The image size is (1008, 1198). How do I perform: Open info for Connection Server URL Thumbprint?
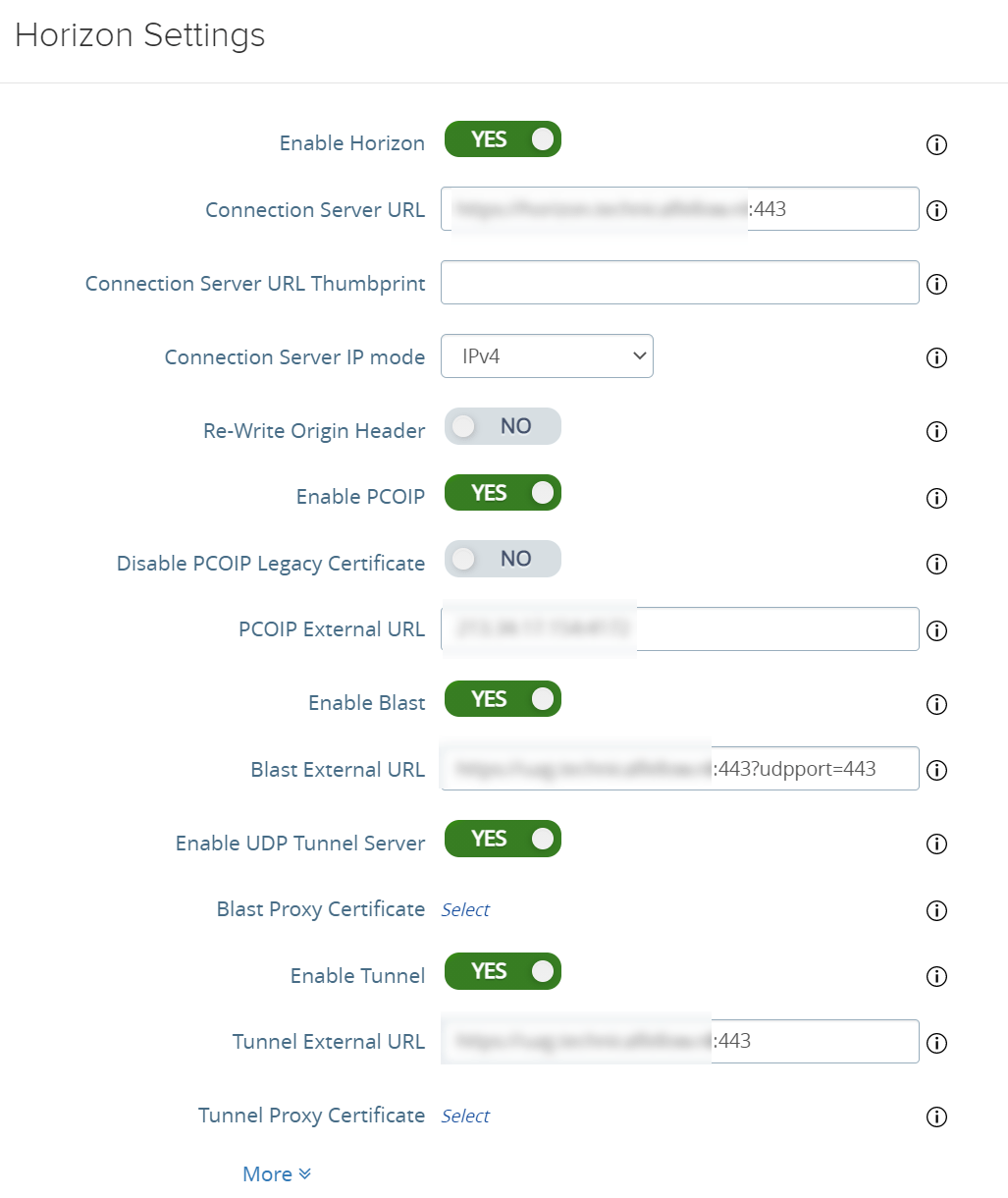click(936, 285)
